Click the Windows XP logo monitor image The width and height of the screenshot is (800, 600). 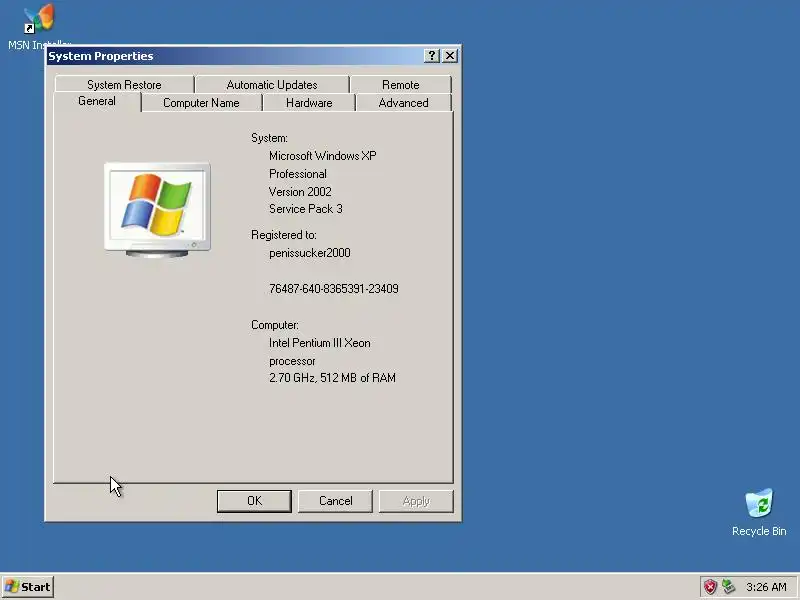click(x=157, y=210)
